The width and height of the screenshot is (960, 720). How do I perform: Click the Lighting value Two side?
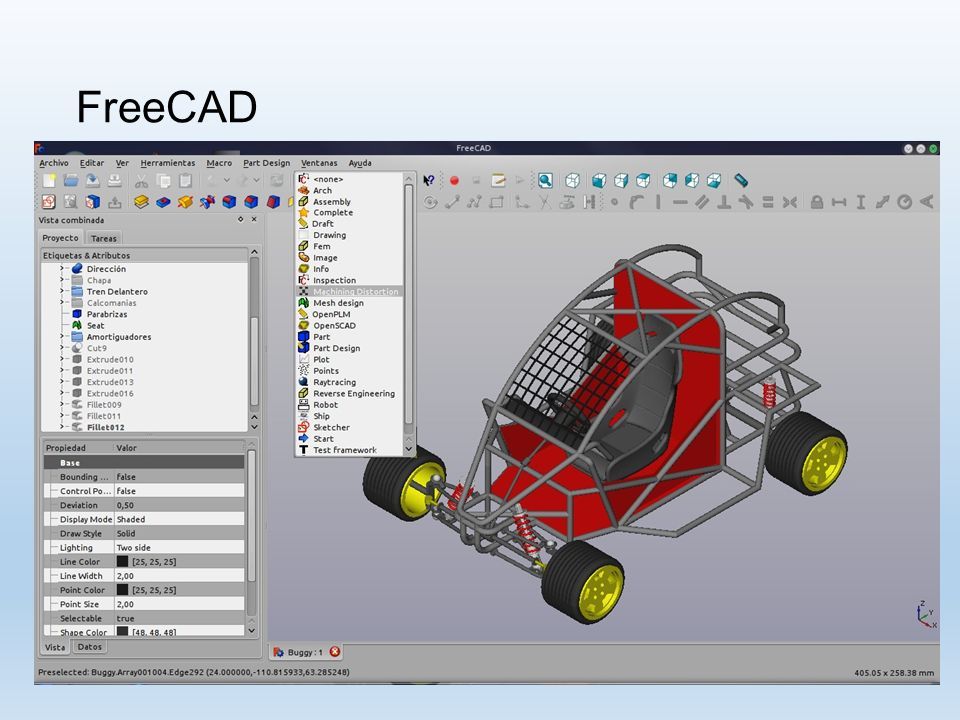tap(133, 547)
